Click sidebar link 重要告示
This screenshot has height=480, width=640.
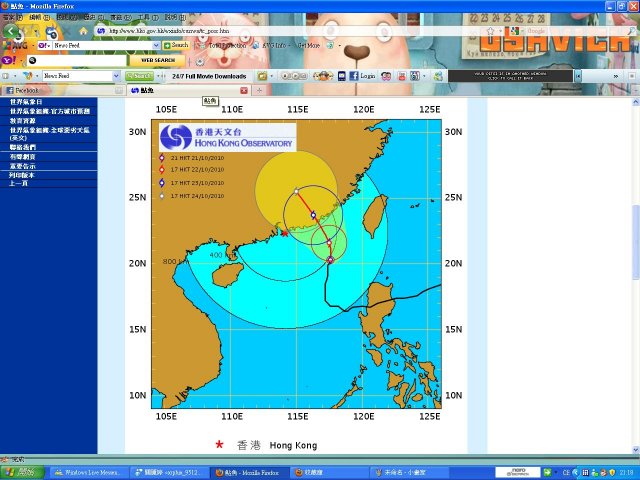click(x=22, y=166)
